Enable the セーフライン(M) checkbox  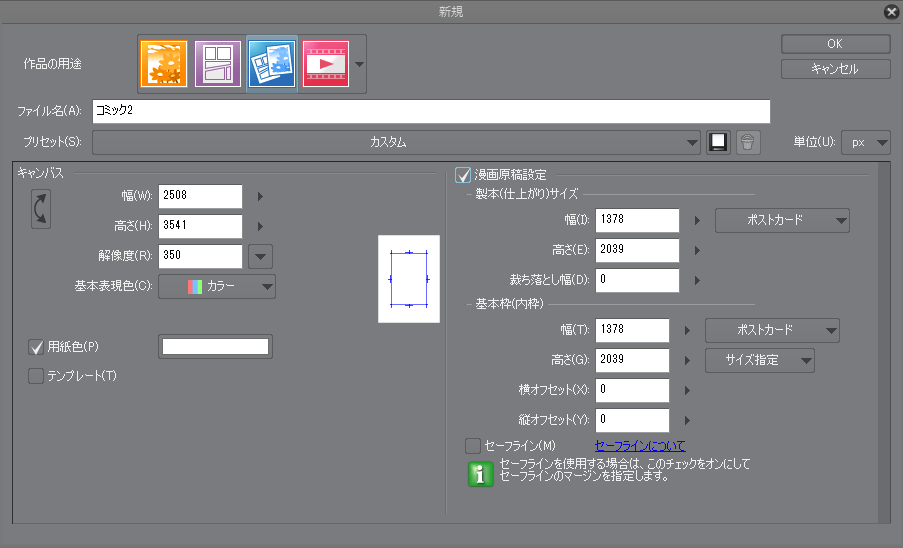tap(473, 446)
